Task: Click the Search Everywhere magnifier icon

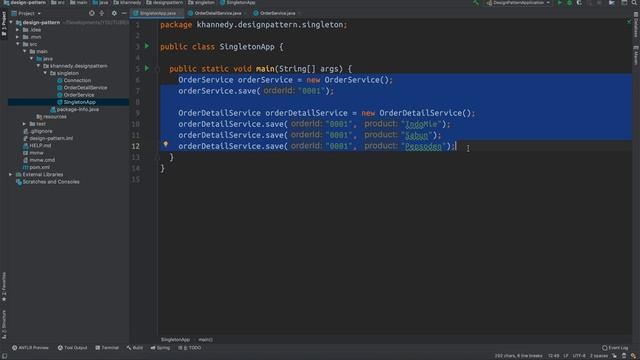Action: click(634, 3)
